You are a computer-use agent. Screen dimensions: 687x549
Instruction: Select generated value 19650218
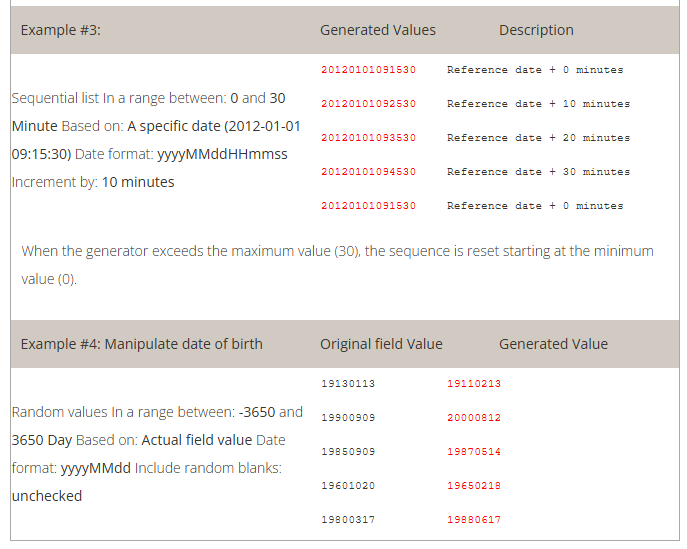pyautogui.click(x=474, y=486)
